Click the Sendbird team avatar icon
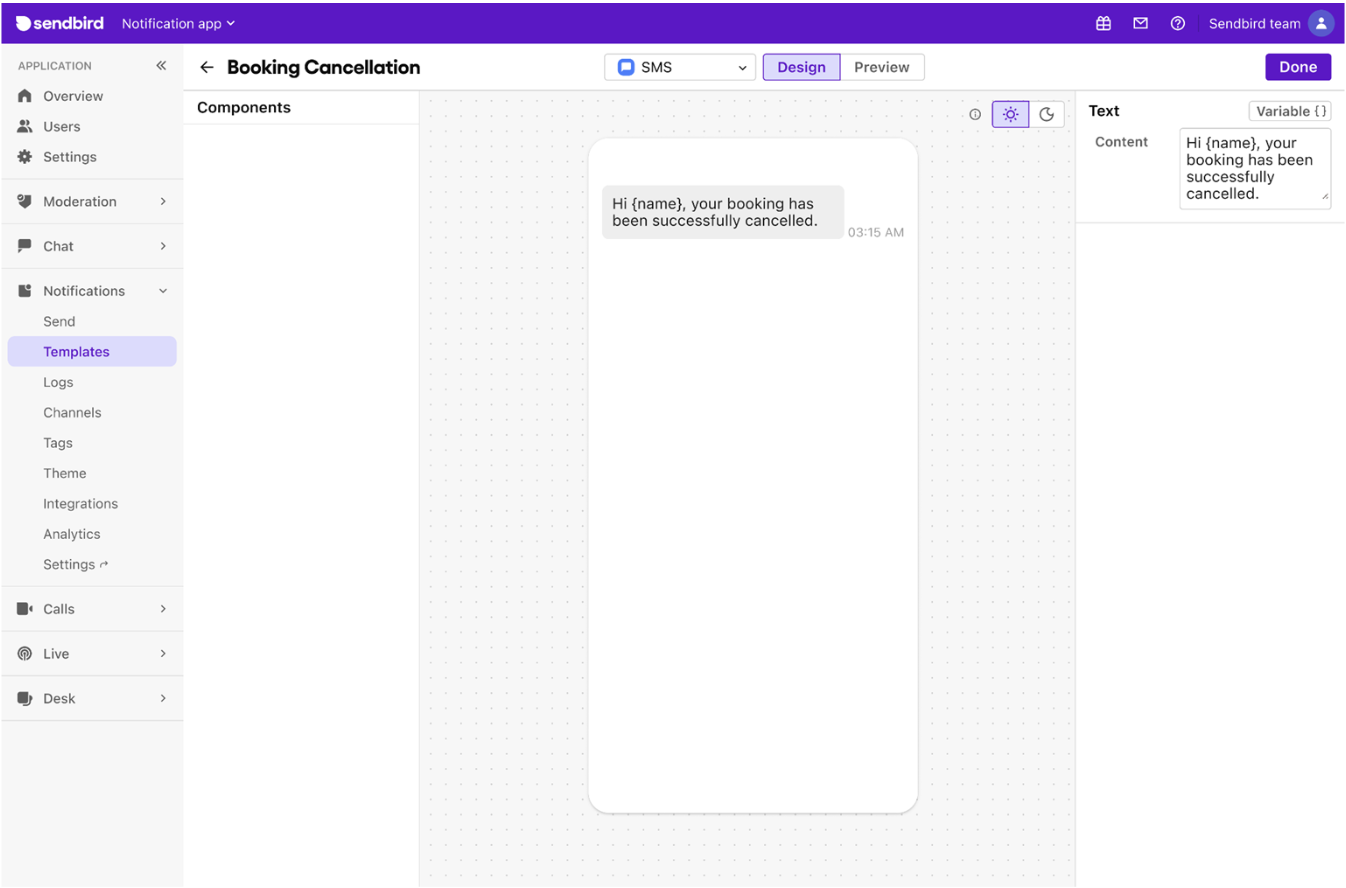 1321,23
